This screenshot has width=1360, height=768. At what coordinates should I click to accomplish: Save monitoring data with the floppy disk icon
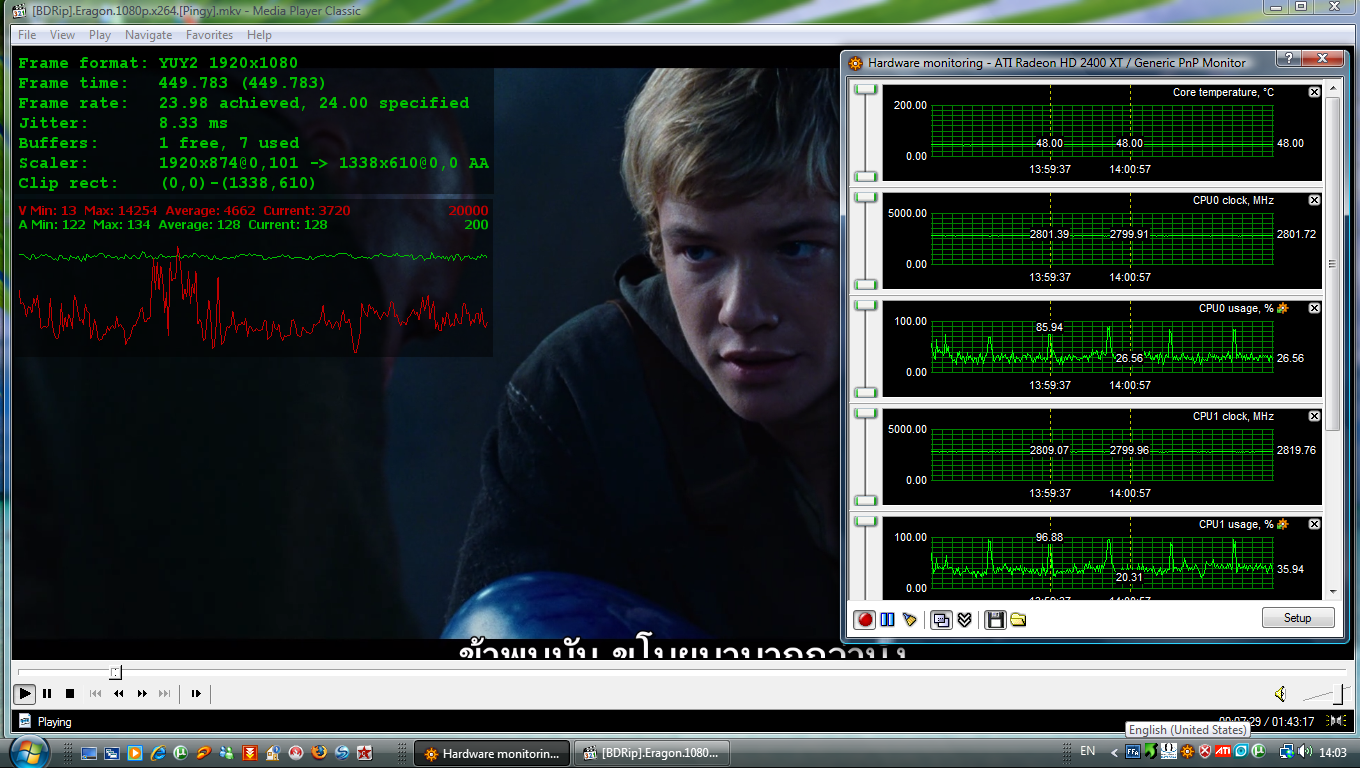[995, 620]
